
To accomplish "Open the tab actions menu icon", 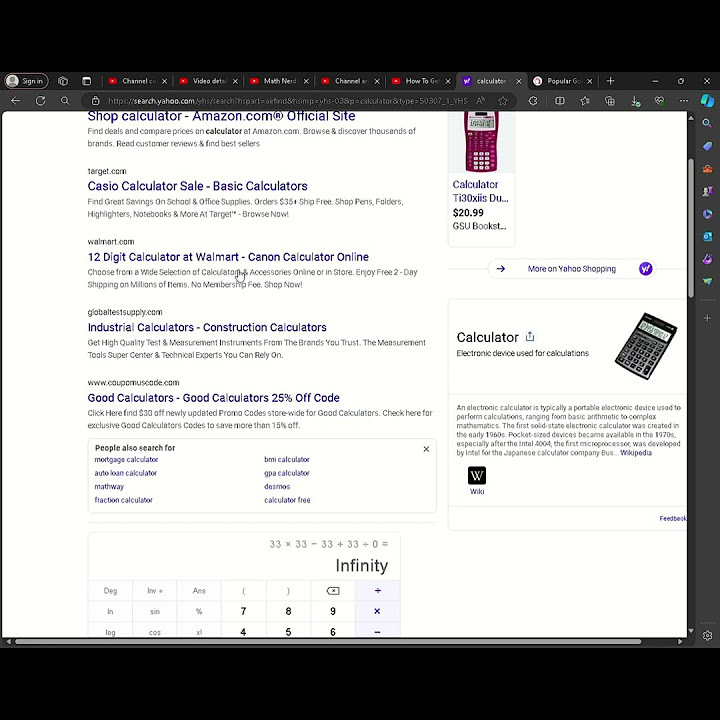I will click(x=86, y=81).
